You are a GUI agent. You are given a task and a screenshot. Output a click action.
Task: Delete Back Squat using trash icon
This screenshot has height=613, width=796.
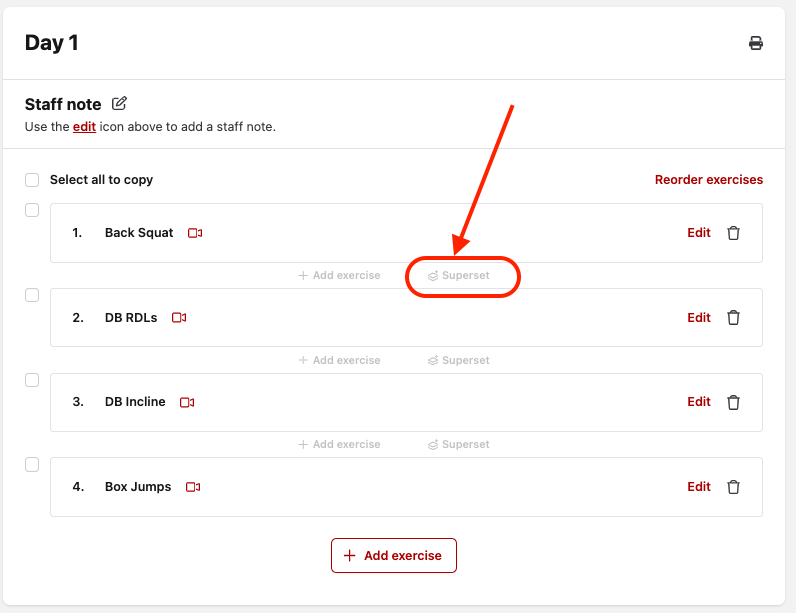(733, 233)
